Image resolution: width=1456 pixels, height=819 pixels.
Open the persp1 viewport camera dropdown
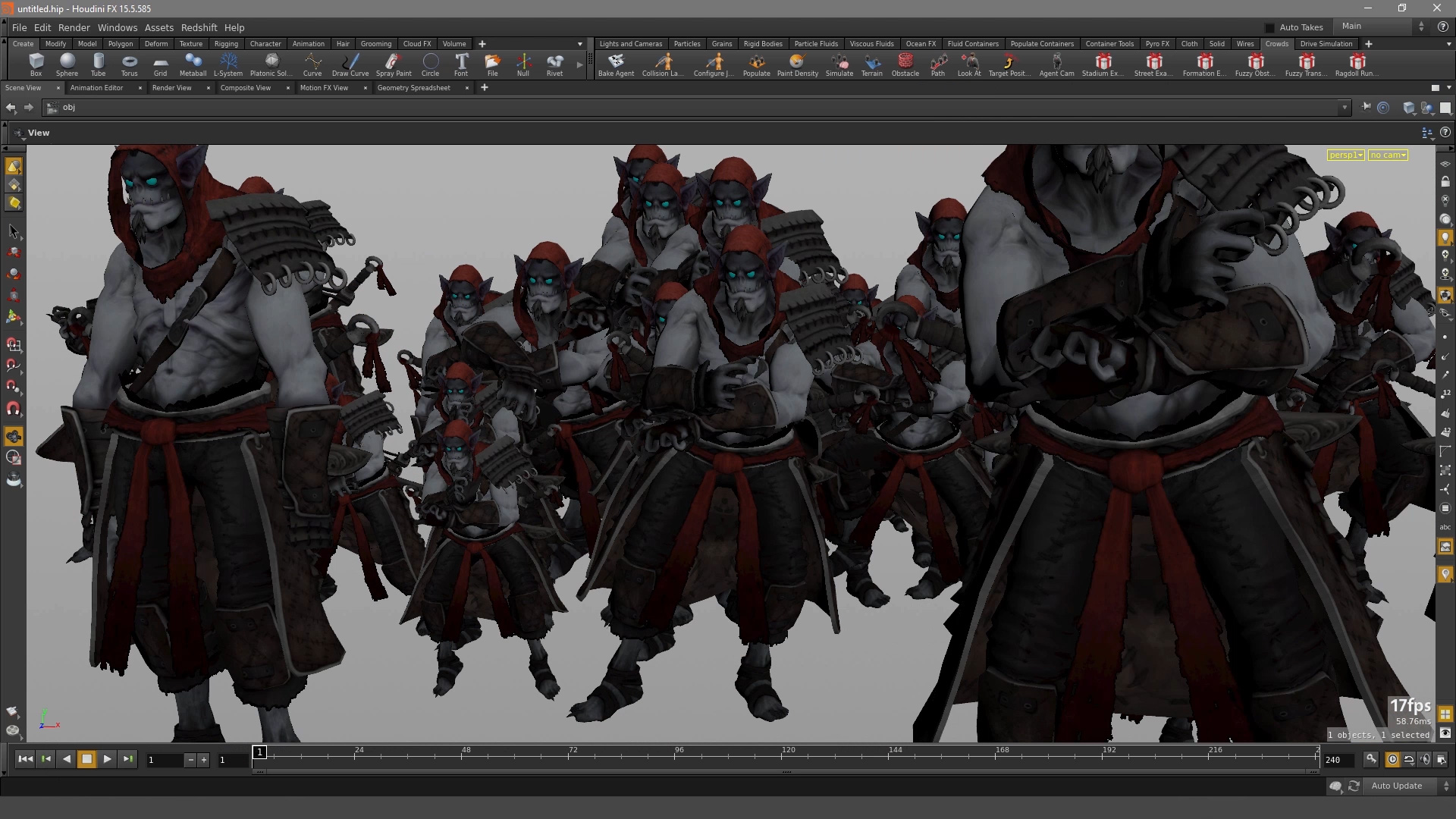1346,155
